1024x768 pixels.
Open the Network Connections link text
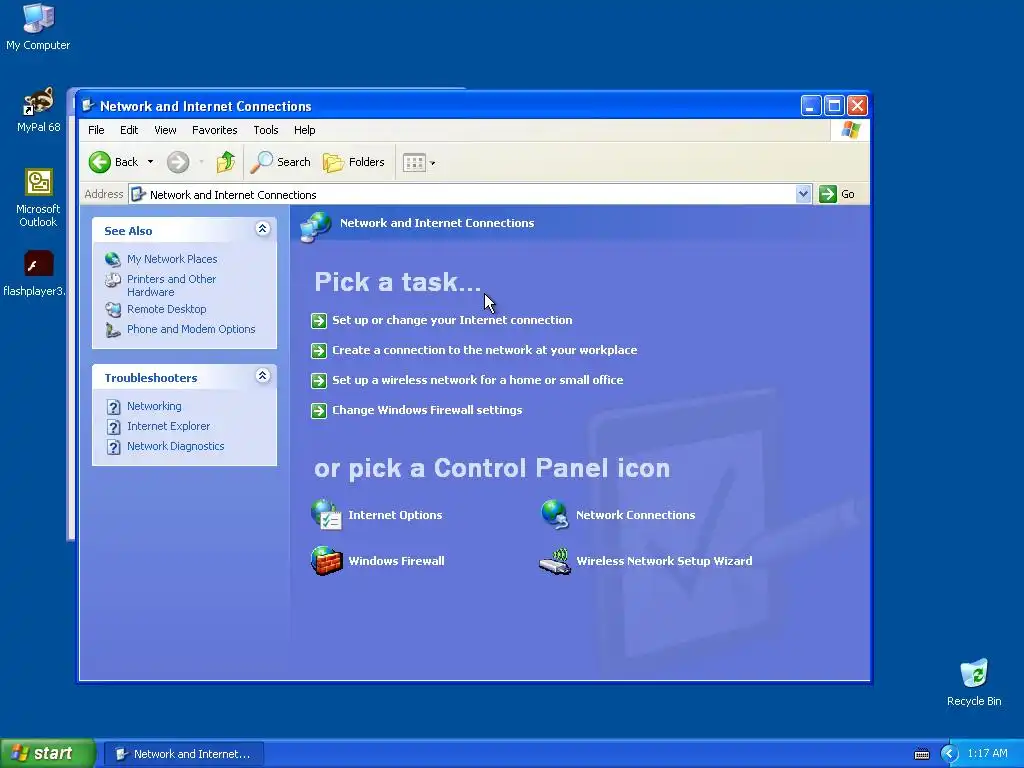pyautogui.click(x=635, y=515)
